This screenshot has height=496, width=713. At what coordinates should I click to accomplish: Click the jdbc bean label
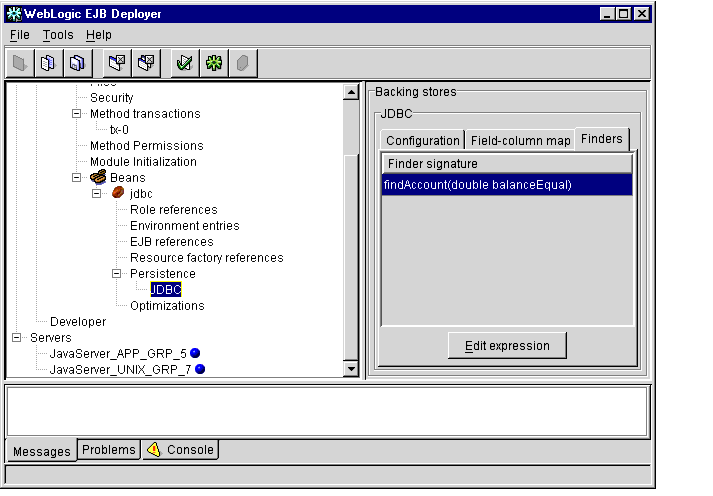141,194
